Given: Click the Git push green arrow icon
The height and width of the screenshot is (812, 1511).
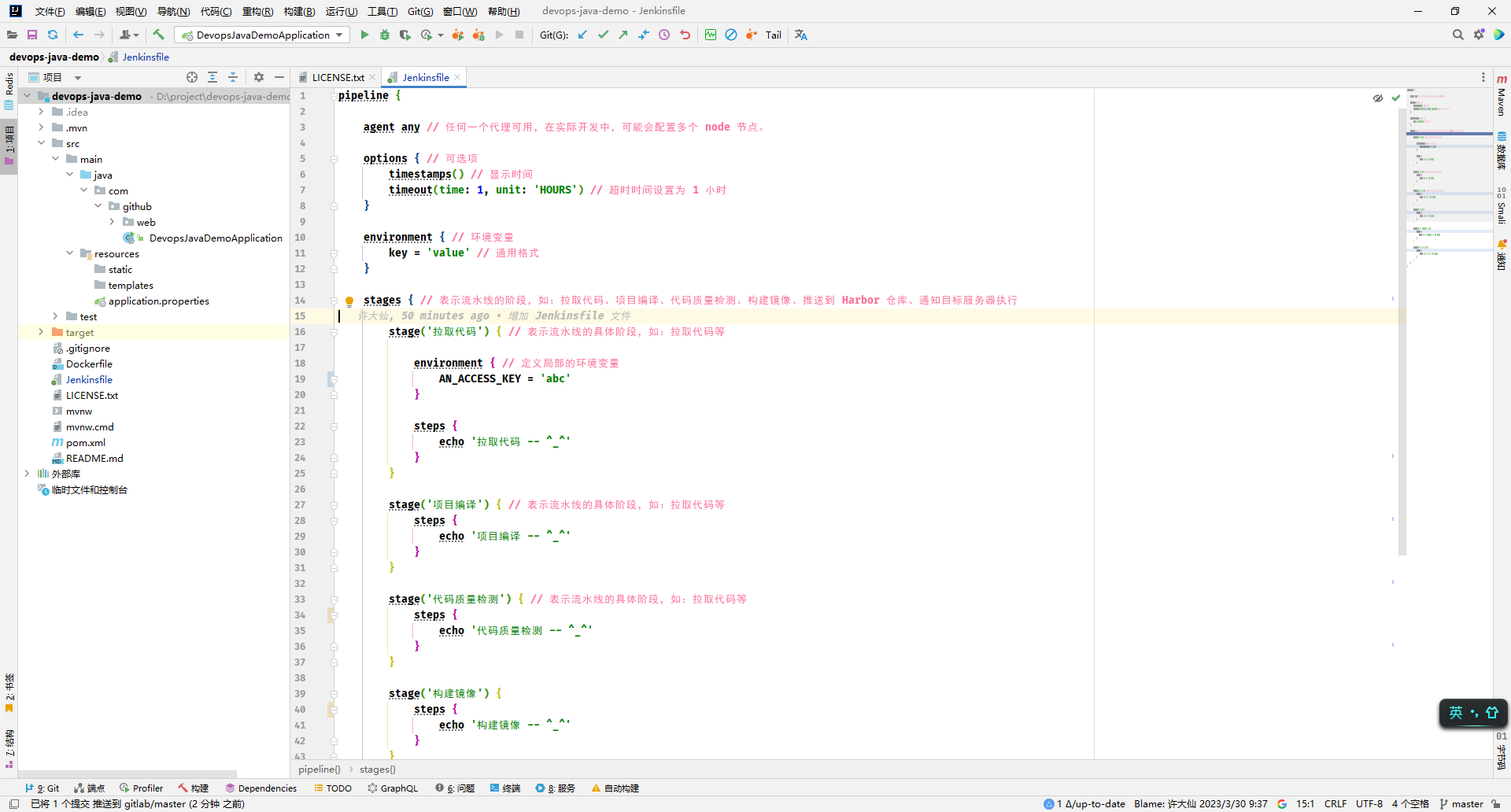Looking at the screenshot, I should (x=623, y=35).
